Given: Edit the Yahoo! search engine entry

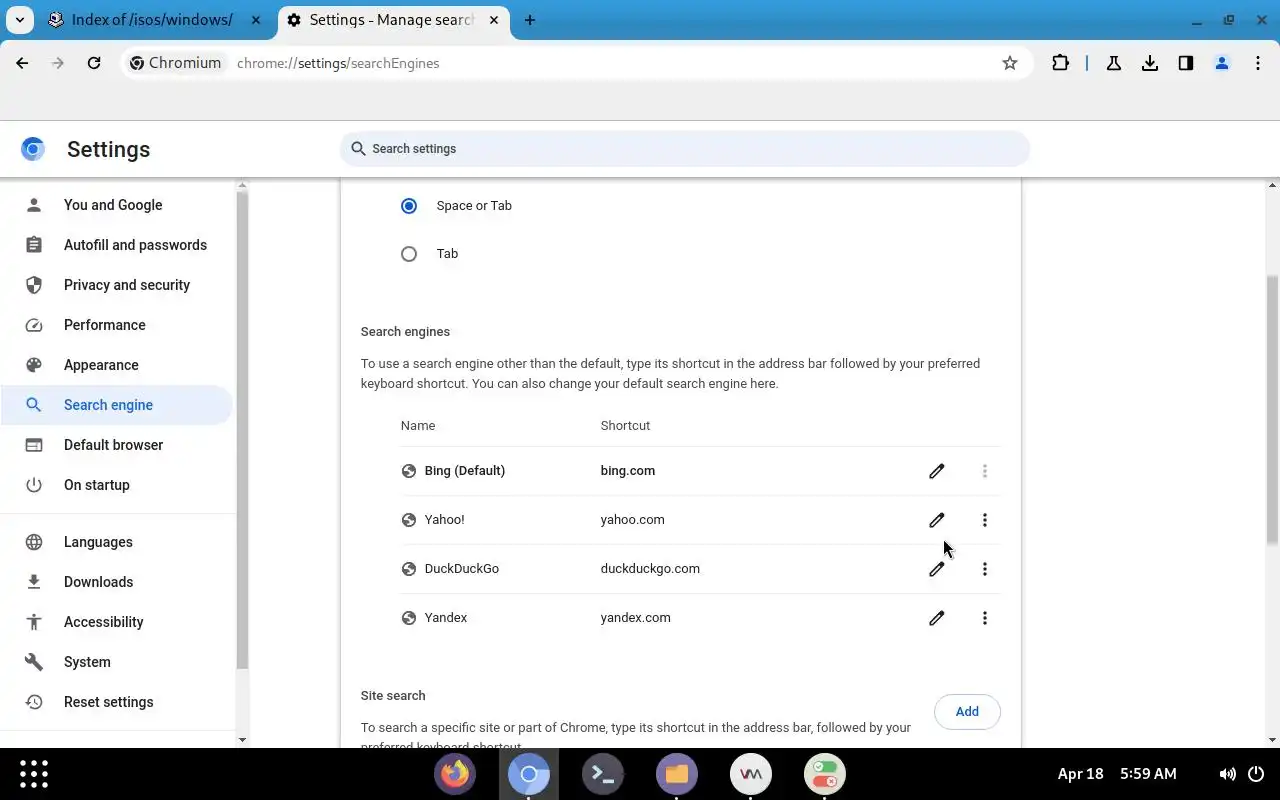Looking at the screenshot, I should click(936, 520).
